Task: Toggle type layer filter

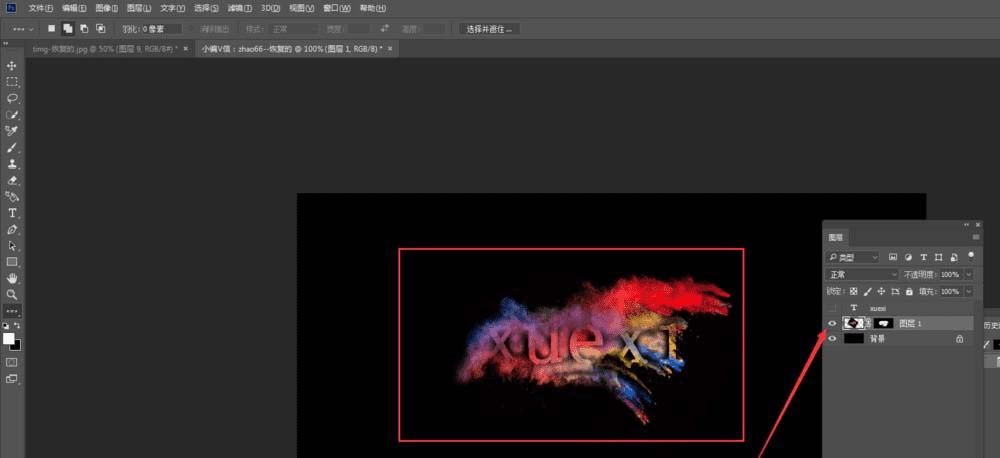Action: 923,257
